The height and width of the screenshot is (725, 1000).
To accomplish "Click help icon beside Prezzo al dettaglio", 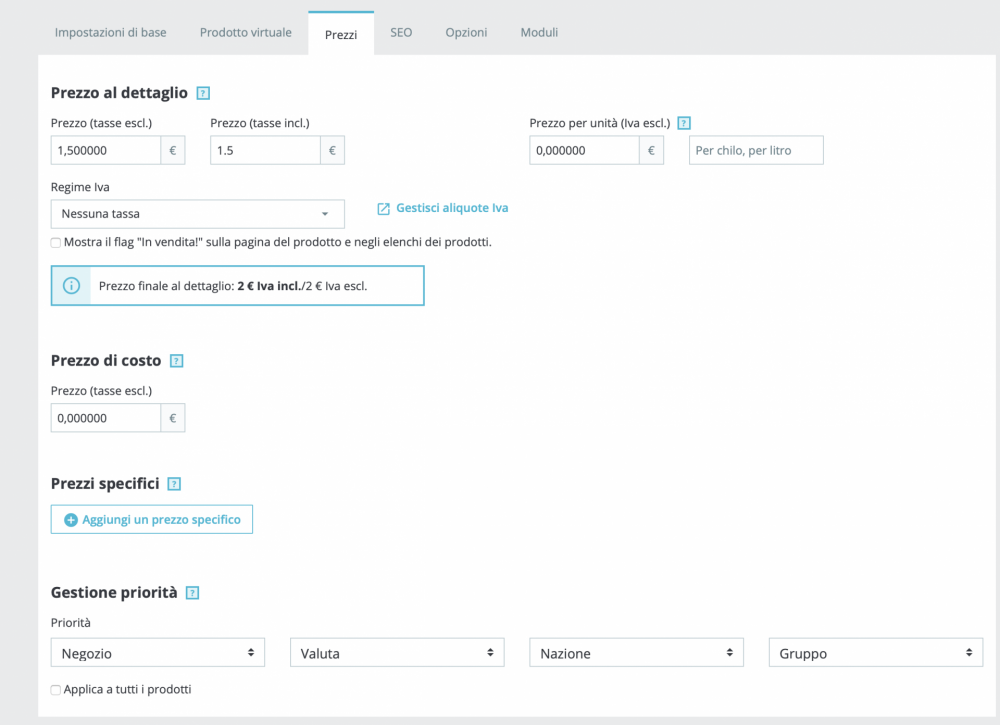I will pyautogui.click(x=203, y=93).
